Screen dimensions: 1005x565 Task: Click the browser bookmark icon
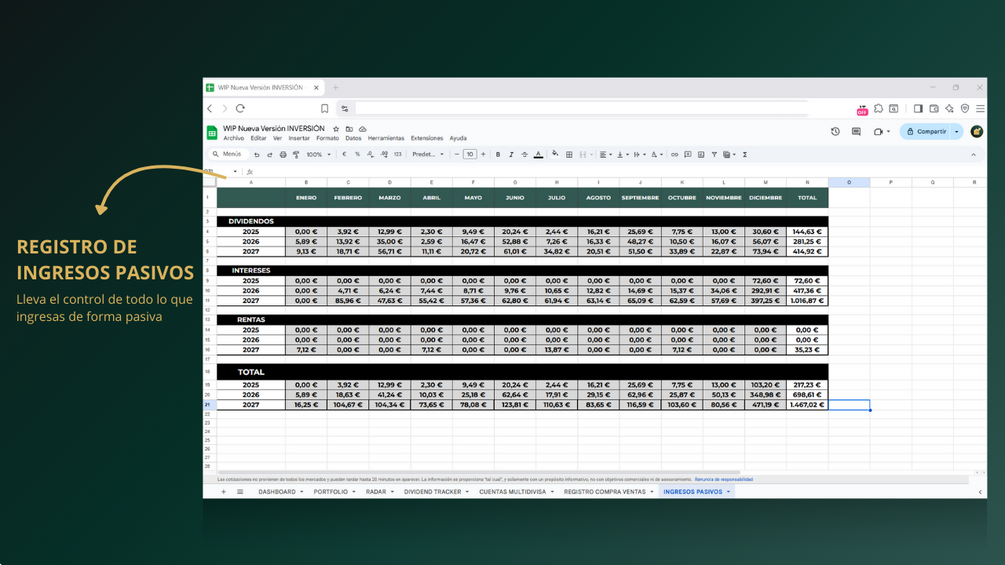pos(324,108)
